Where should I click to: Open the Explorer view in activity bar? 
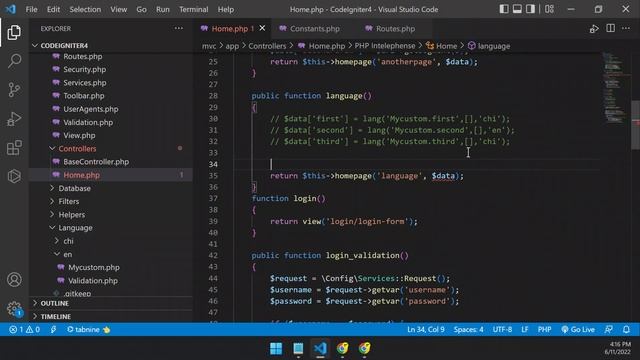click(x=14, y=33)
